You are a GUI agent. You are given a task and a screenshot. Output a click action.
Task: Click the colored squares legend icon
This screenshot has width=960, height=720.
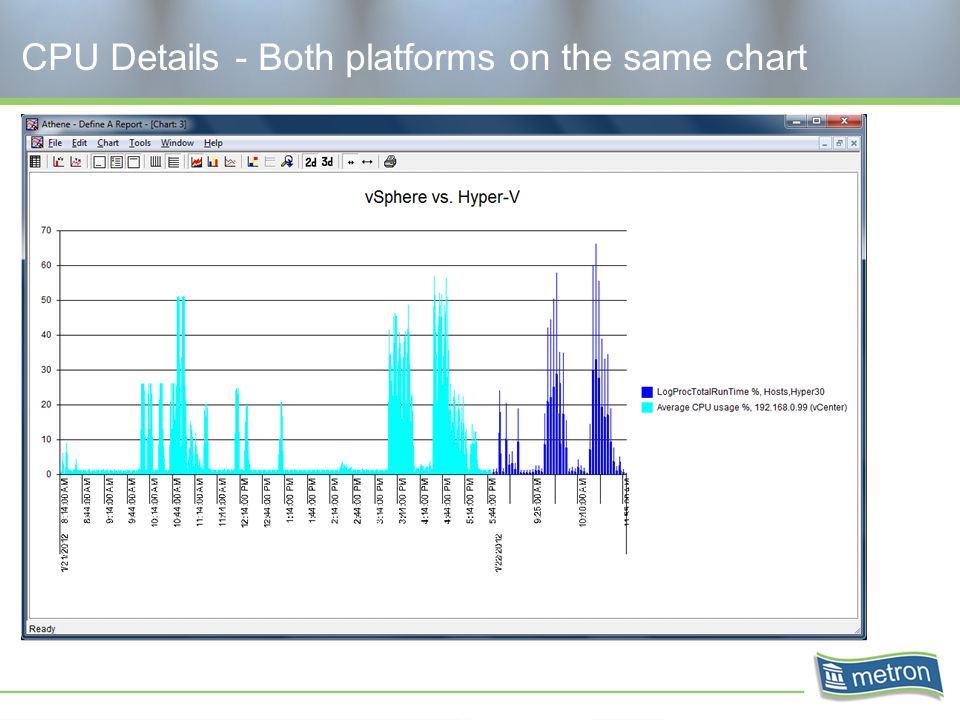pos(253,162)
